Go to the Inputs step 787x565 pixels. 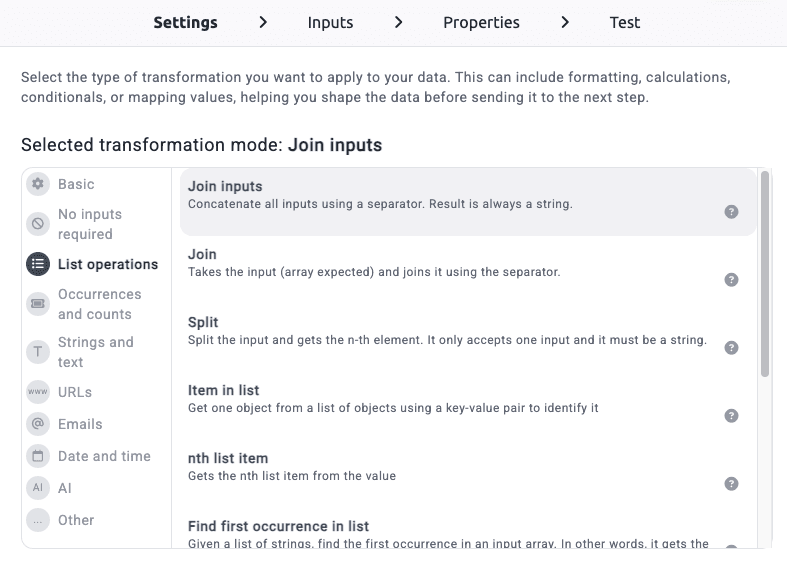pyautogui.click(x=330, y=23)
